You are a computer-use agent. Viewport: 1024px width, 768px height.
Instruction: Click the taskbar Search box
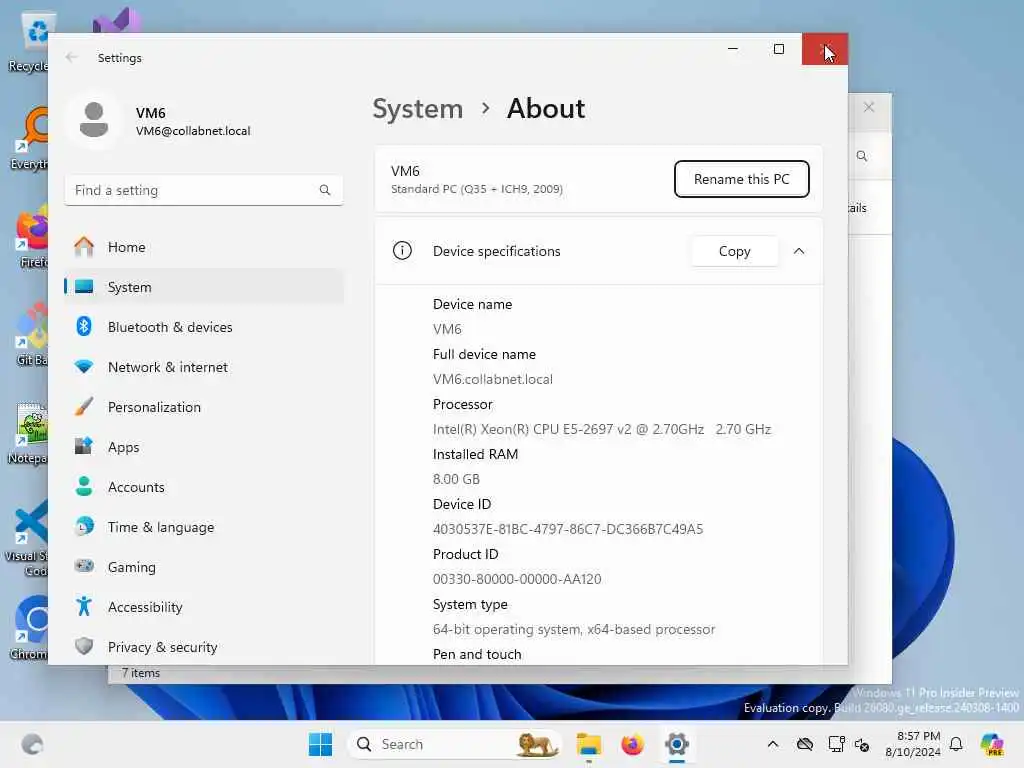[455, 744]
